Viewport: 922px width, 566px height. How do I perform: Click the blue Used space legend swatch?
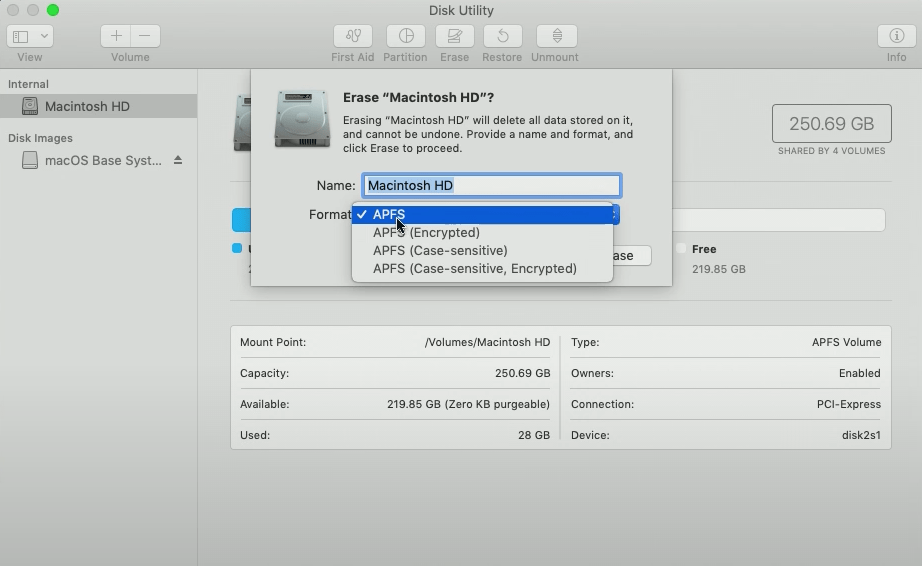coord(237,248)
